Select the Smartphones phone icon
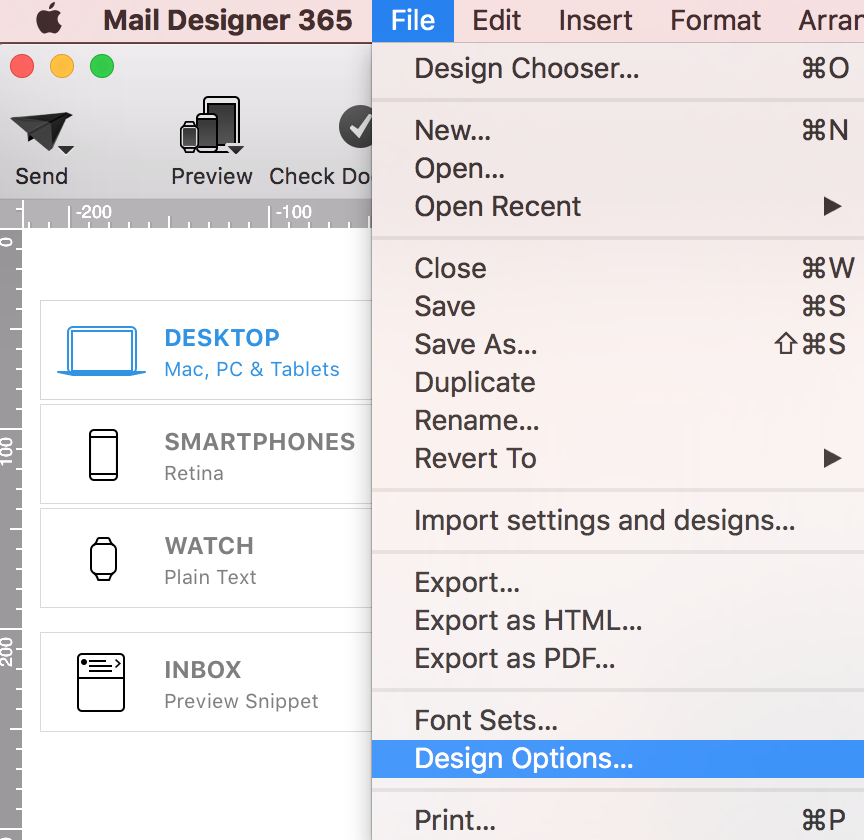Screen dimensions: 864x840 (104, 455)
